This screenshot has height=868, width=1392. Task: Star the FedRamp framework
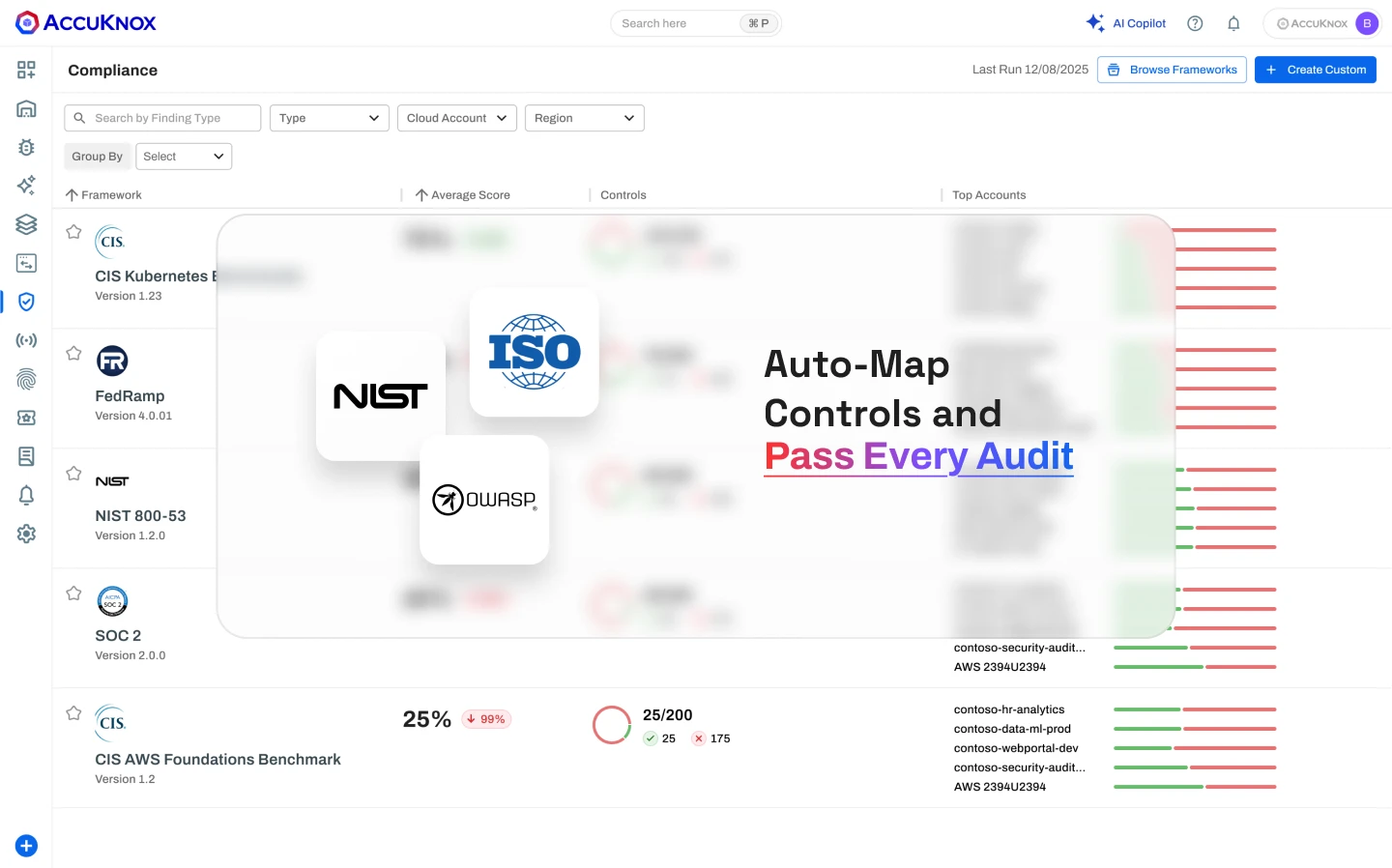pos(73,353)
